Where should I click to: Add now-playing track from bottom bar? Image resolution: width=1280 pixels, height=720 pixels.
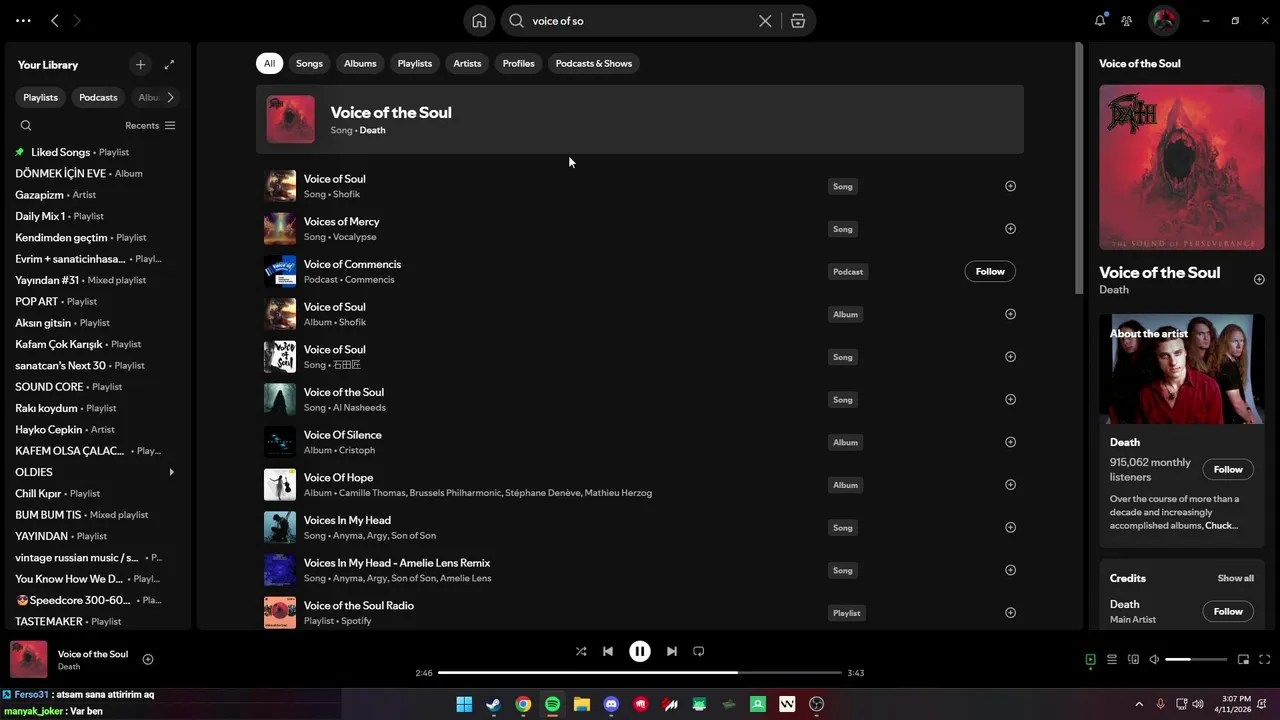click(148, 659)
